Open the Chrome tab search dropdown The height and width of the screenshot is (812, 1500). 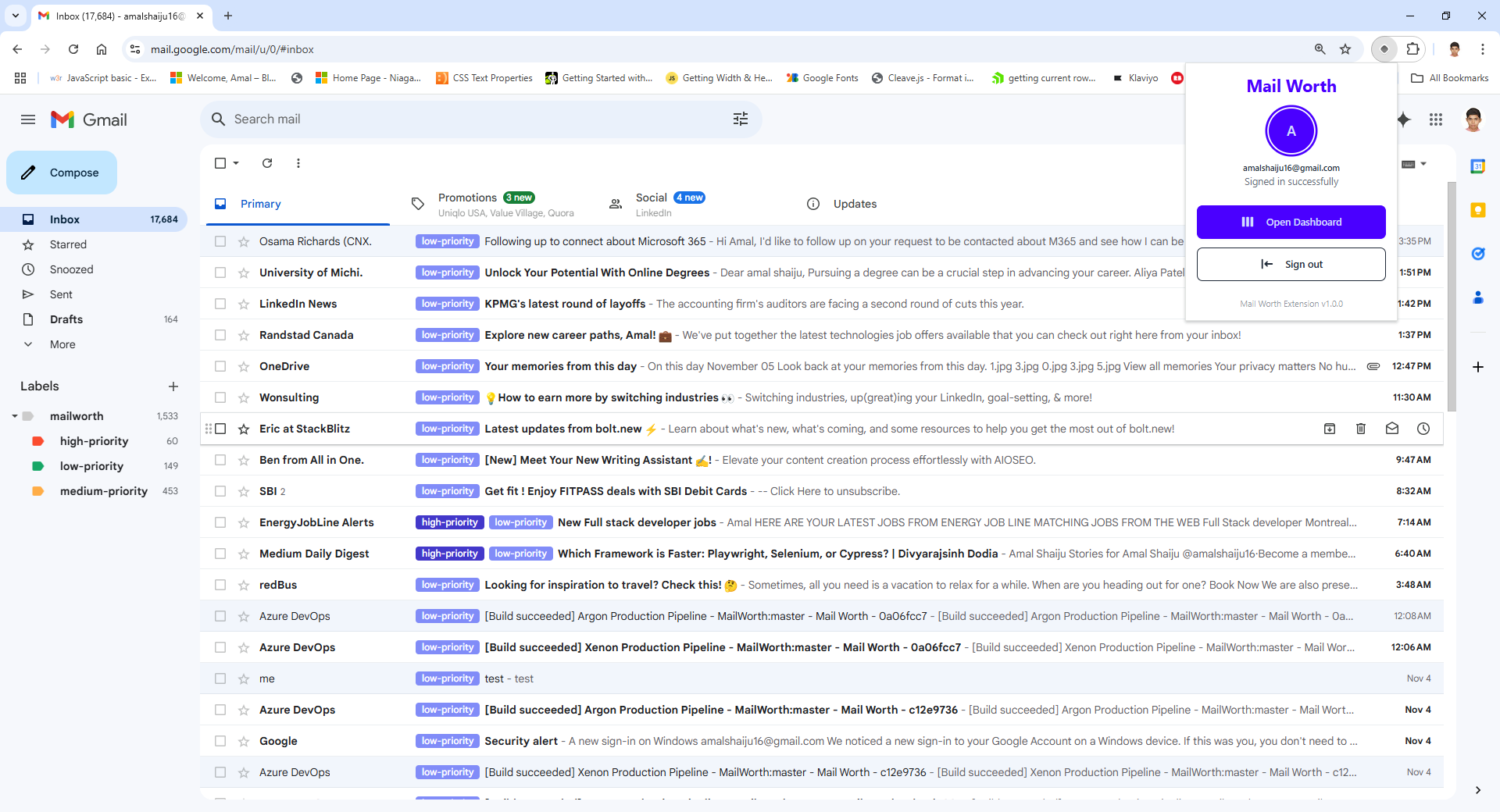[16, 16]
